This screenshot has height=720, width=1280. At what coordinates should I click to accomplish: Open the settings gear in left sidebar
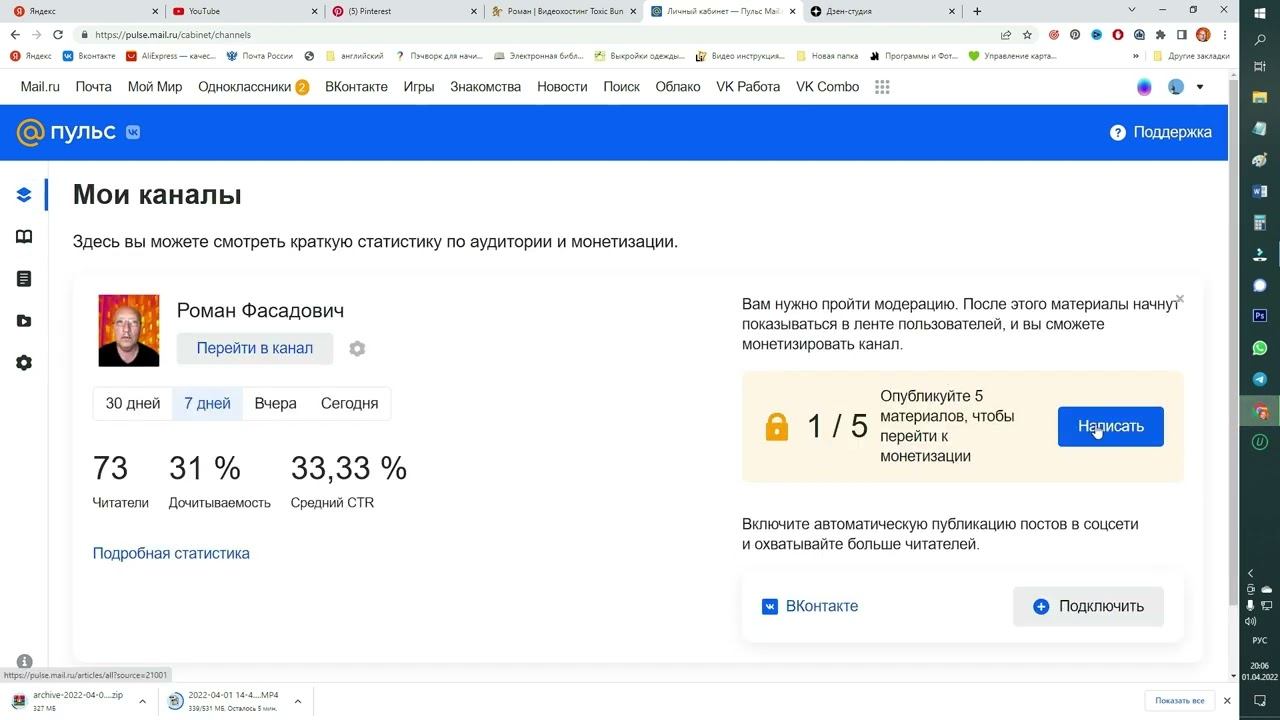pyautogui.click(x=24, y=363)
